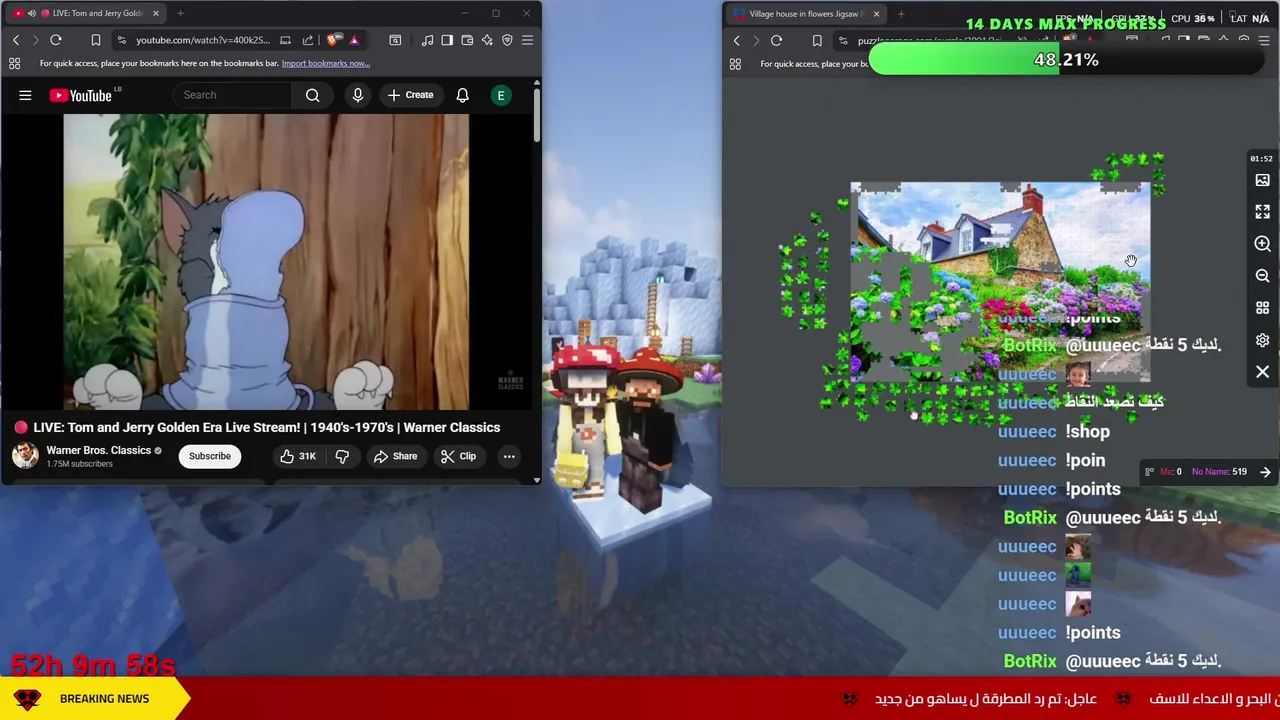Image resolution: width=1280 pixels, height=720 pixels.
Task: Open the YouTube hamburger guide menu
Action: click(25, 95)
